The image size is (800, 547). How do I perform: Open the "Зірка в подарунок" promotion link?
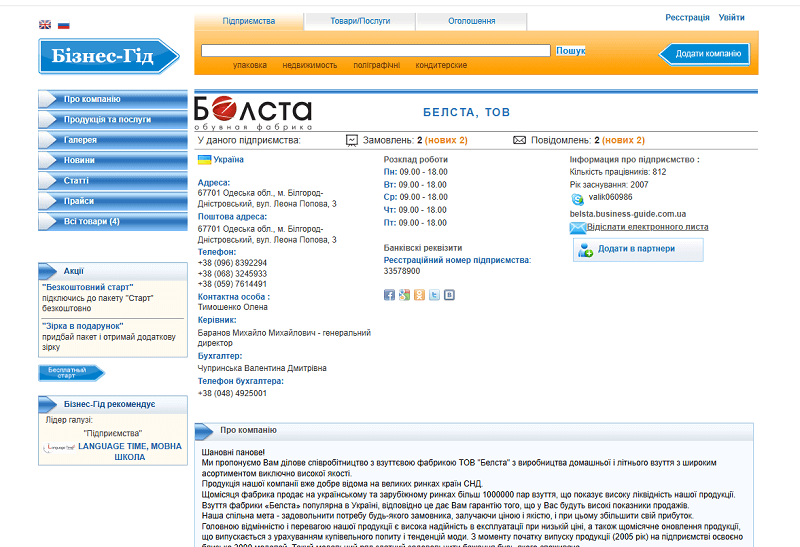tap(83, 326)
